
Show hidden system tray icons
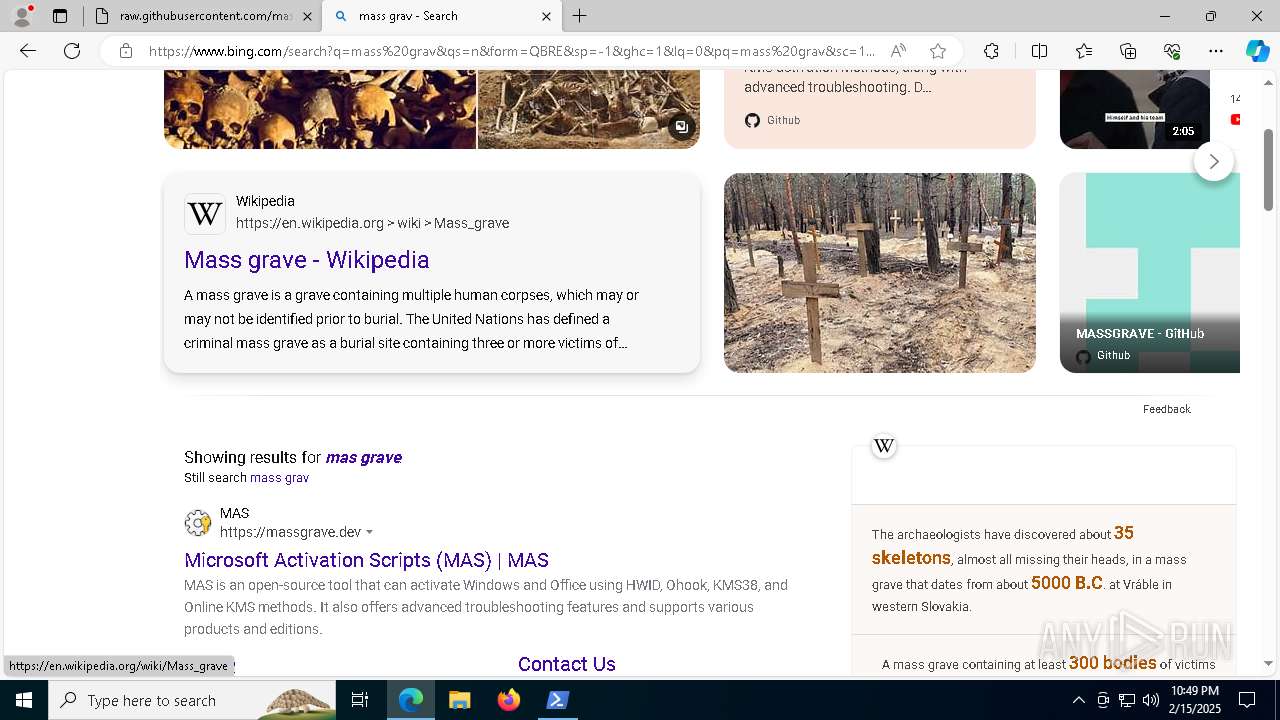coord(1078,700)
